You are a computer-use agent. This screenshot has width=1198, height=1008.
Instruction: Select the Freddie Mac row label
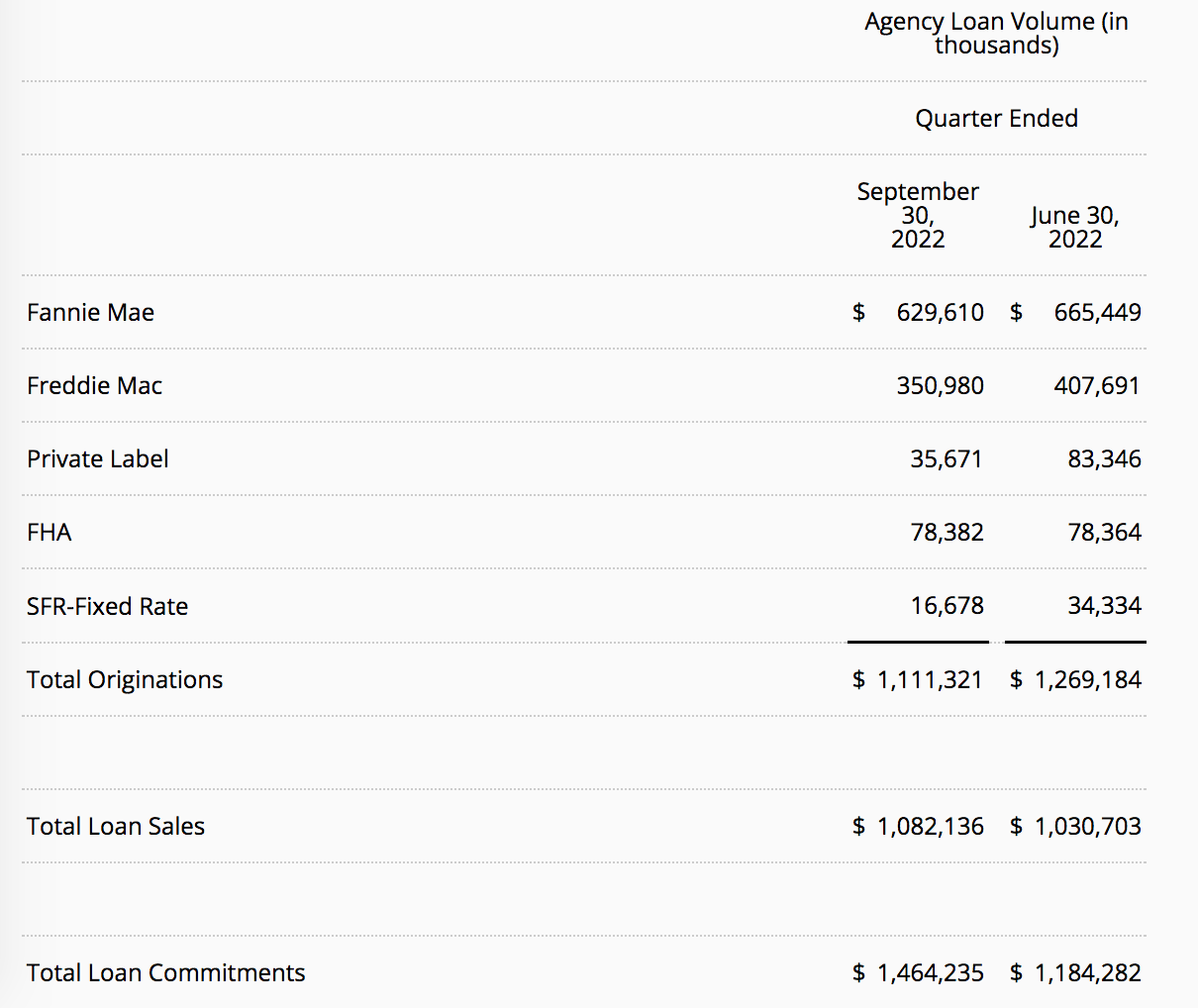point(94,386)
